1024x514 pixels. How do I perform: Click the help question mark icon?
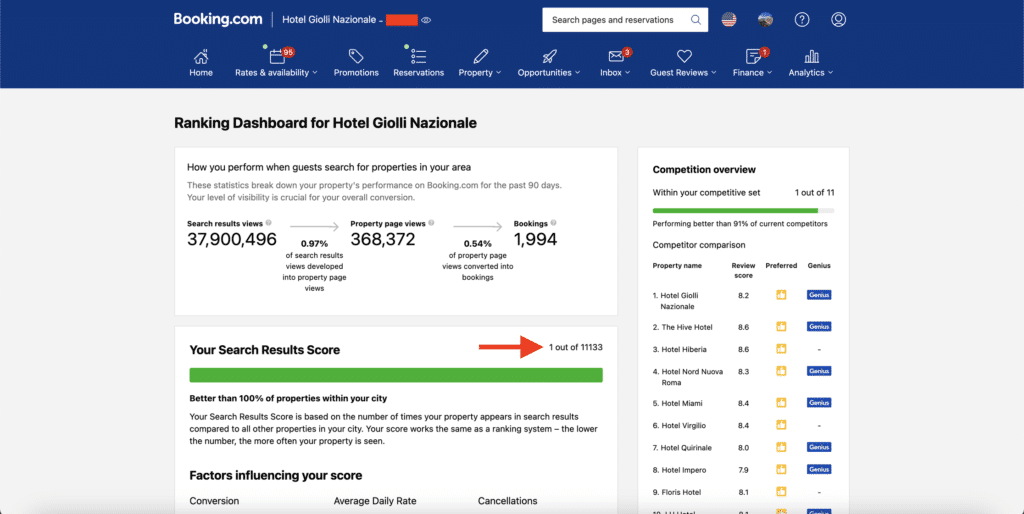point(802,20)
